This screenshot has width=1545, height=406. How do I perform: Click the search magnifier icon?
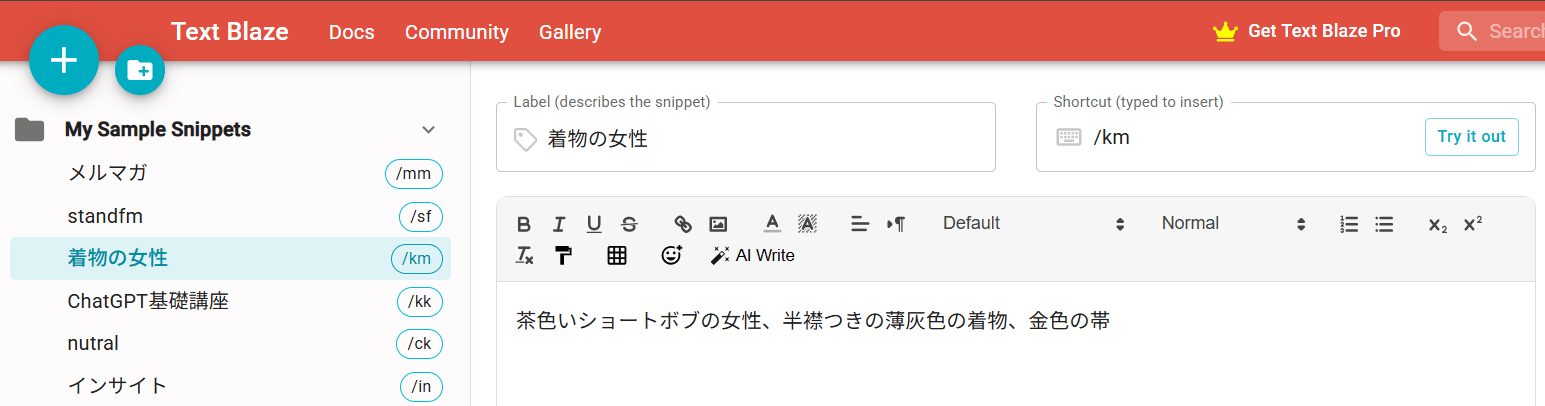coord(1467,31)
